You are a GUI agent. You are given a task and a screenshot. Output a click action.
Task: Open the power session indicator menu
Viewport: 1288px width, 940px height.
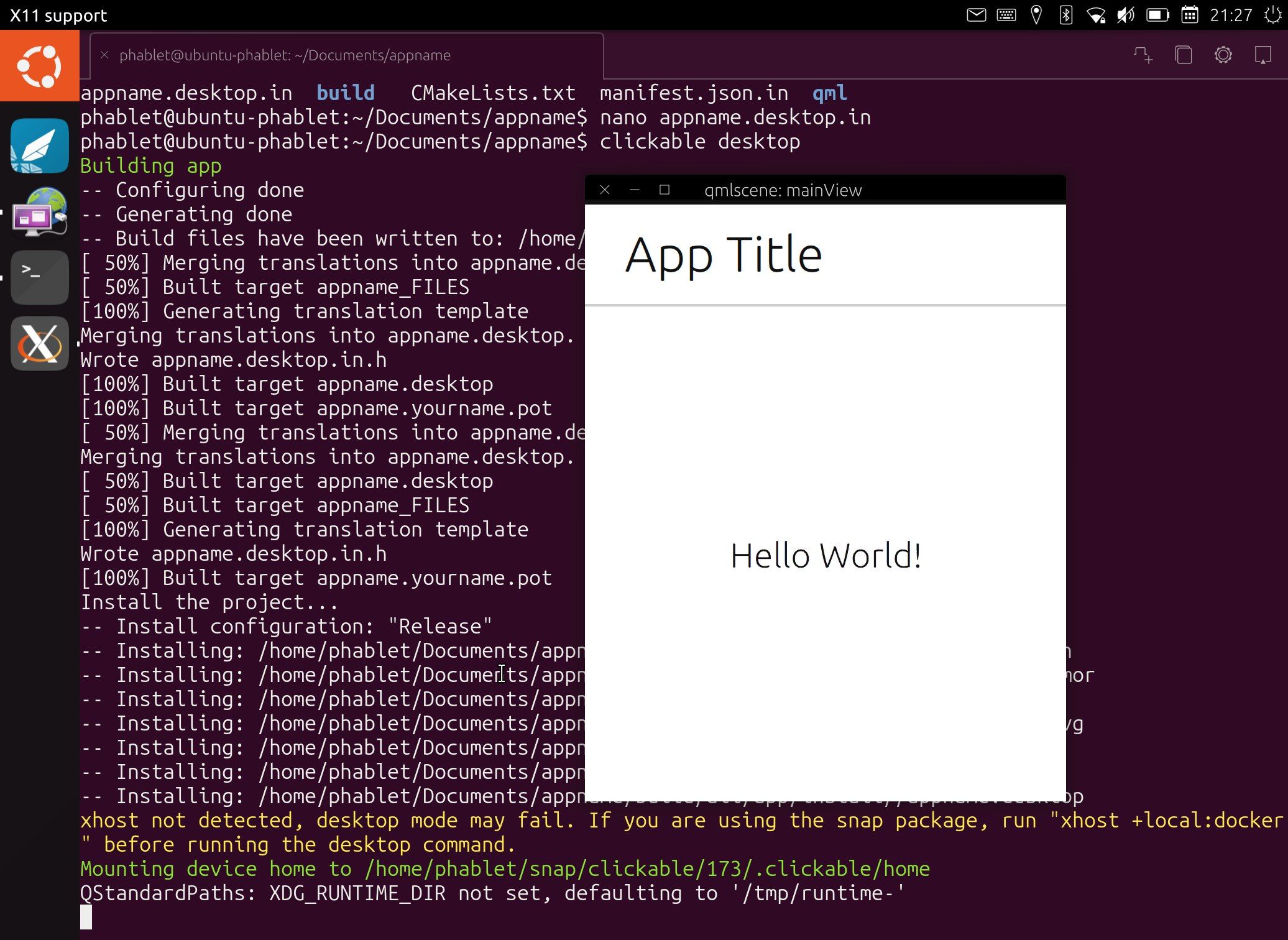[1272, 15]
